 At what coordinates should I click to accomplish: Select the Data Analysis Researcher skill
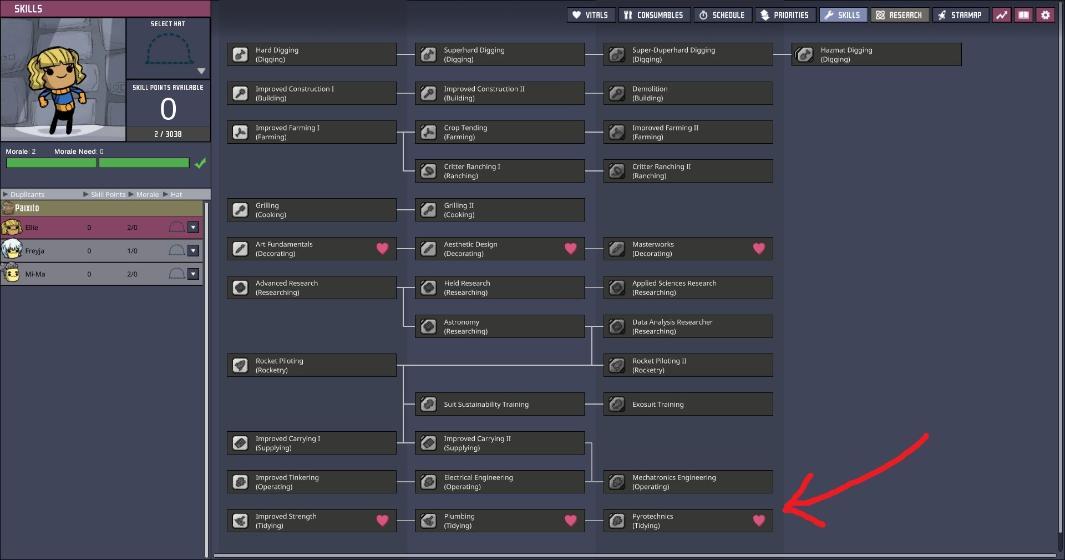pyautogui.click(x=688, y=326)
